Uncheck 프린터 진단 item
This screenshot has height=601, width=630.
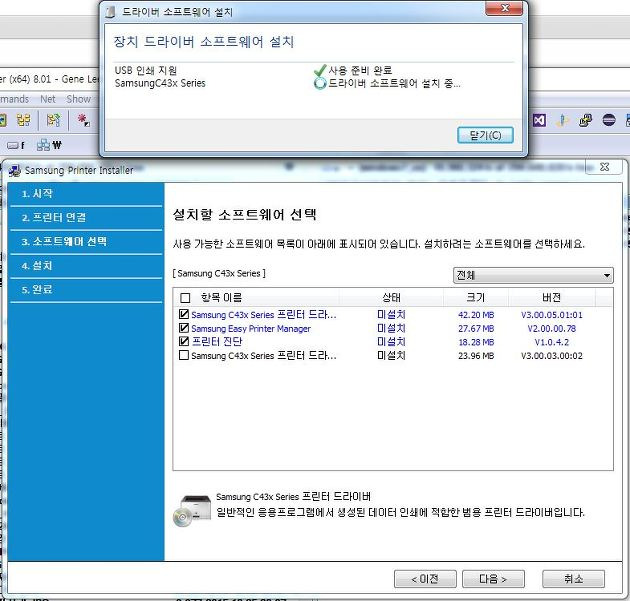click(x=184, y=341)
